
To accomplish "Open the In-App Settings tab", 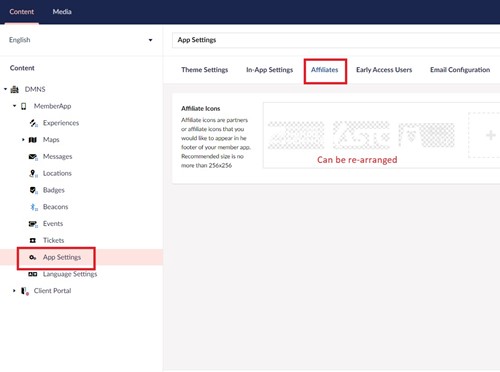I will coord(269,70).
